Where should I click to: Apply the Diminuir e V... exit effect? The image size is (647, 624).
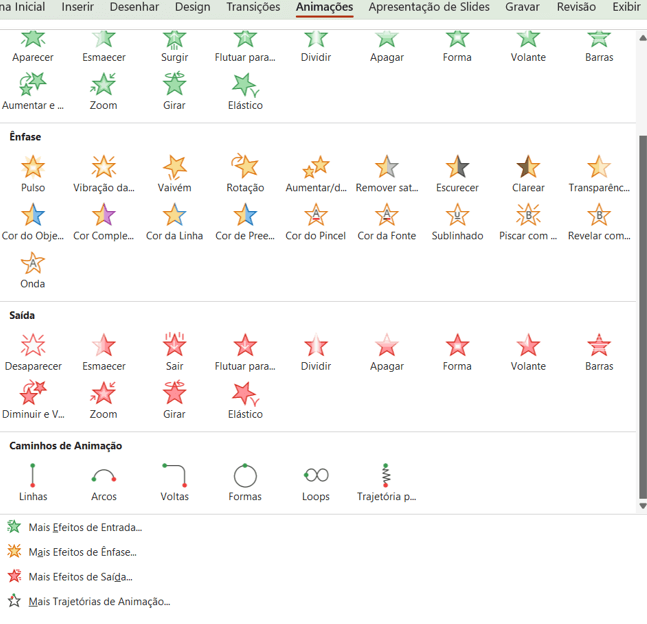33,400
